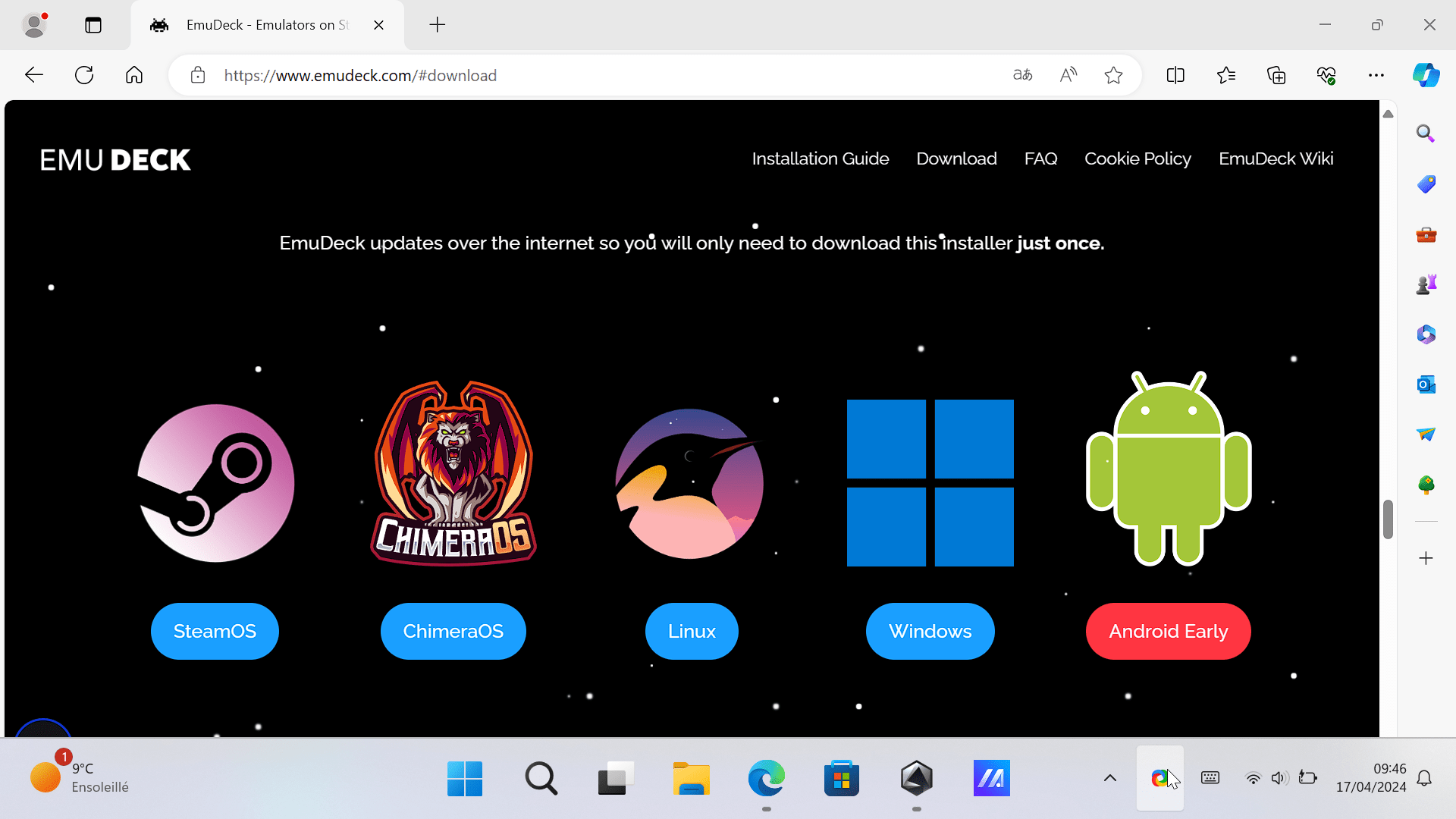Open the notification bell
Image resolution: width=1456 pixels, height=819 pixels.
[x=1424, y=778]
